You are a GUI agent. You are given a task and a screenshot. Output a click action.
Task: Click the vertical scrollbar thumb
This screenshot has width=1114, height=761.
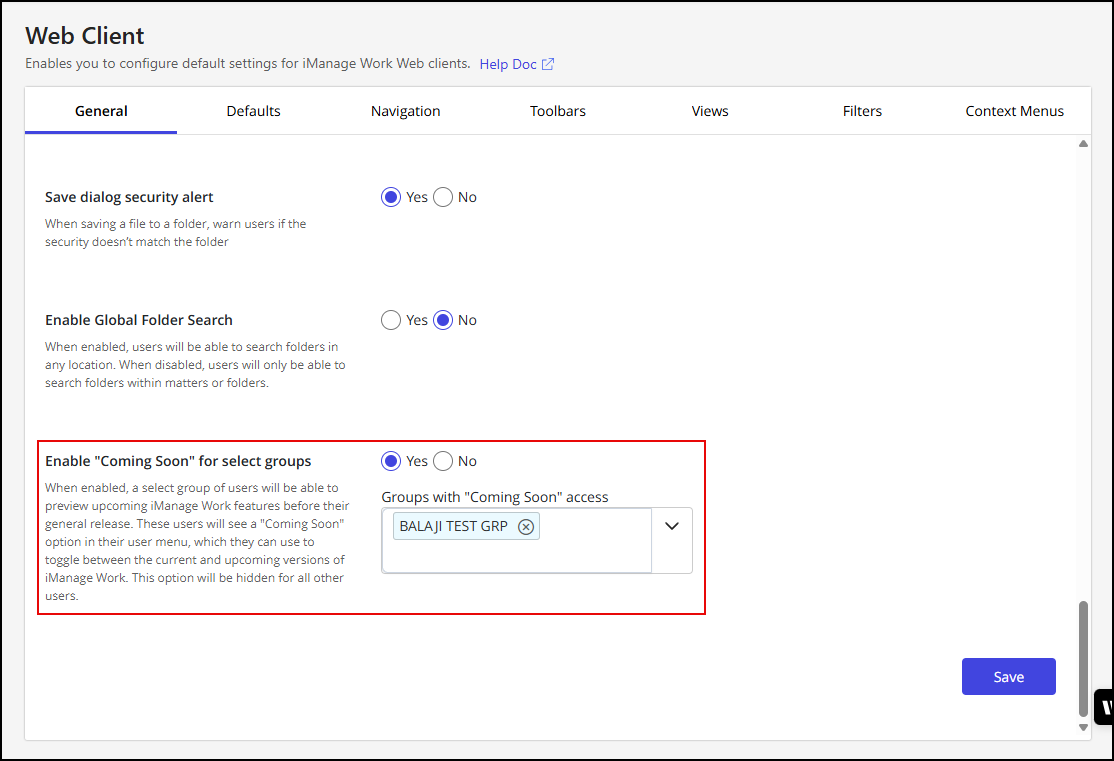1083,658
